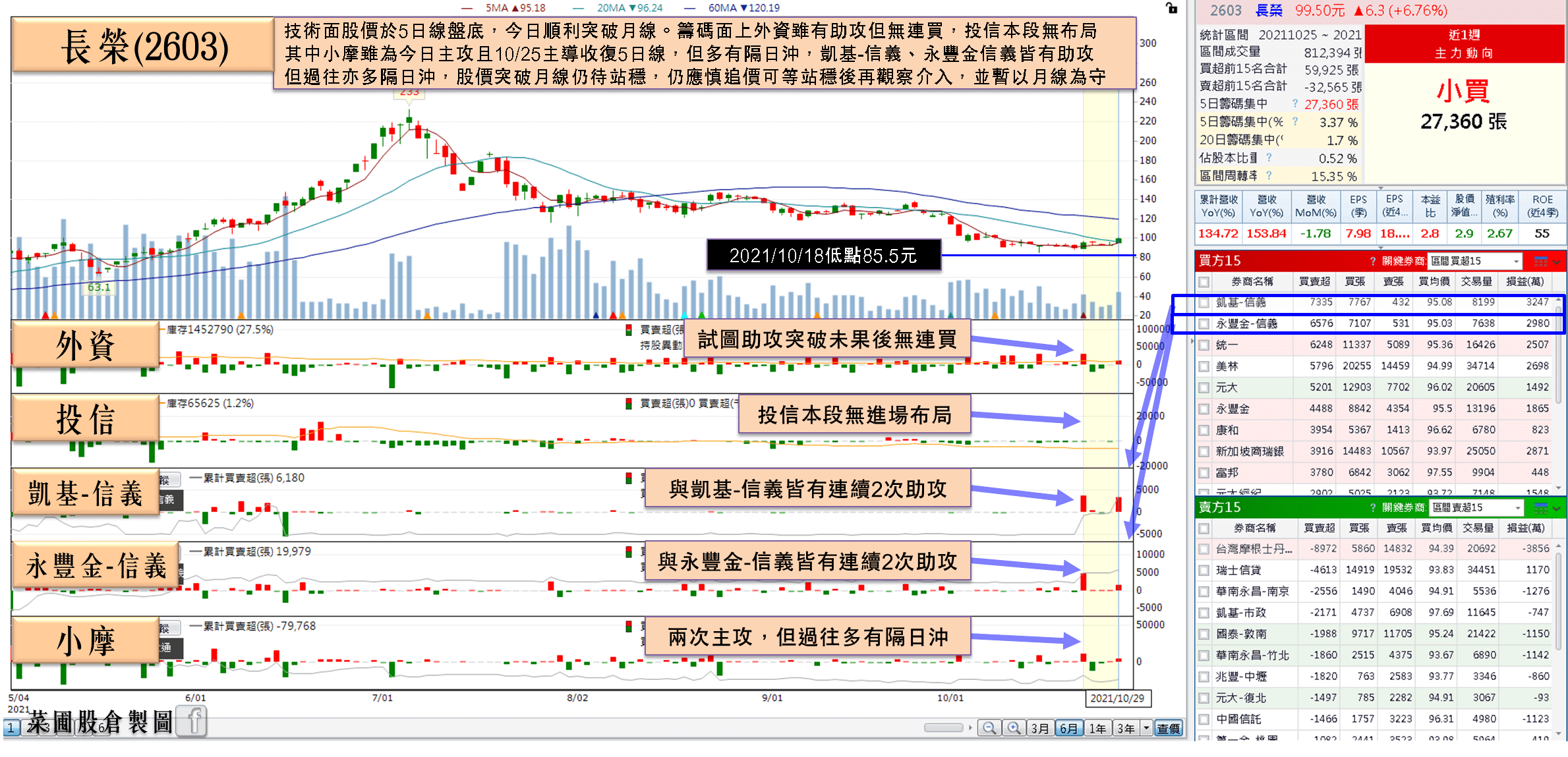1568x757 pixels.
Task: Check the box for 凱基-市政
Action: (x=1205, y=613)
